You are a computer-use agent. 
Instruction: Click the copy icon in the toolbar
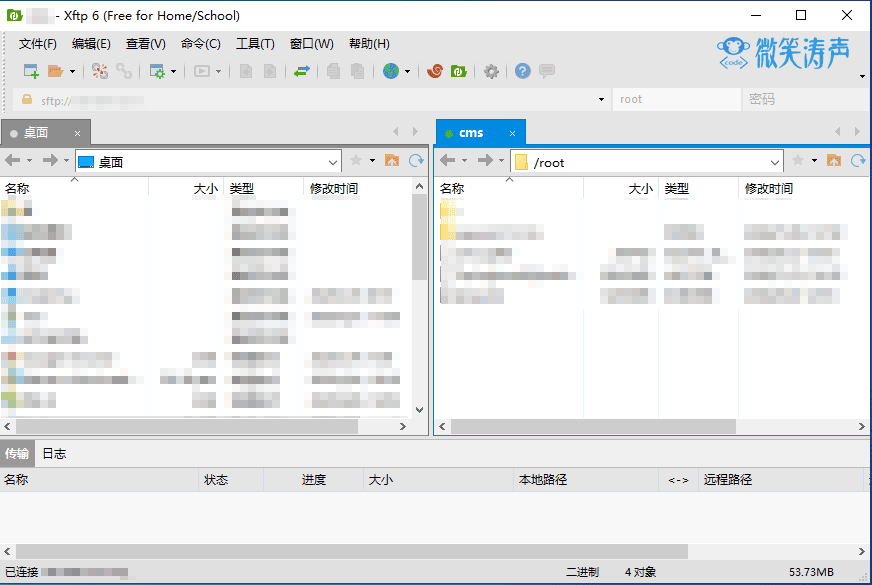pos(333,71)
